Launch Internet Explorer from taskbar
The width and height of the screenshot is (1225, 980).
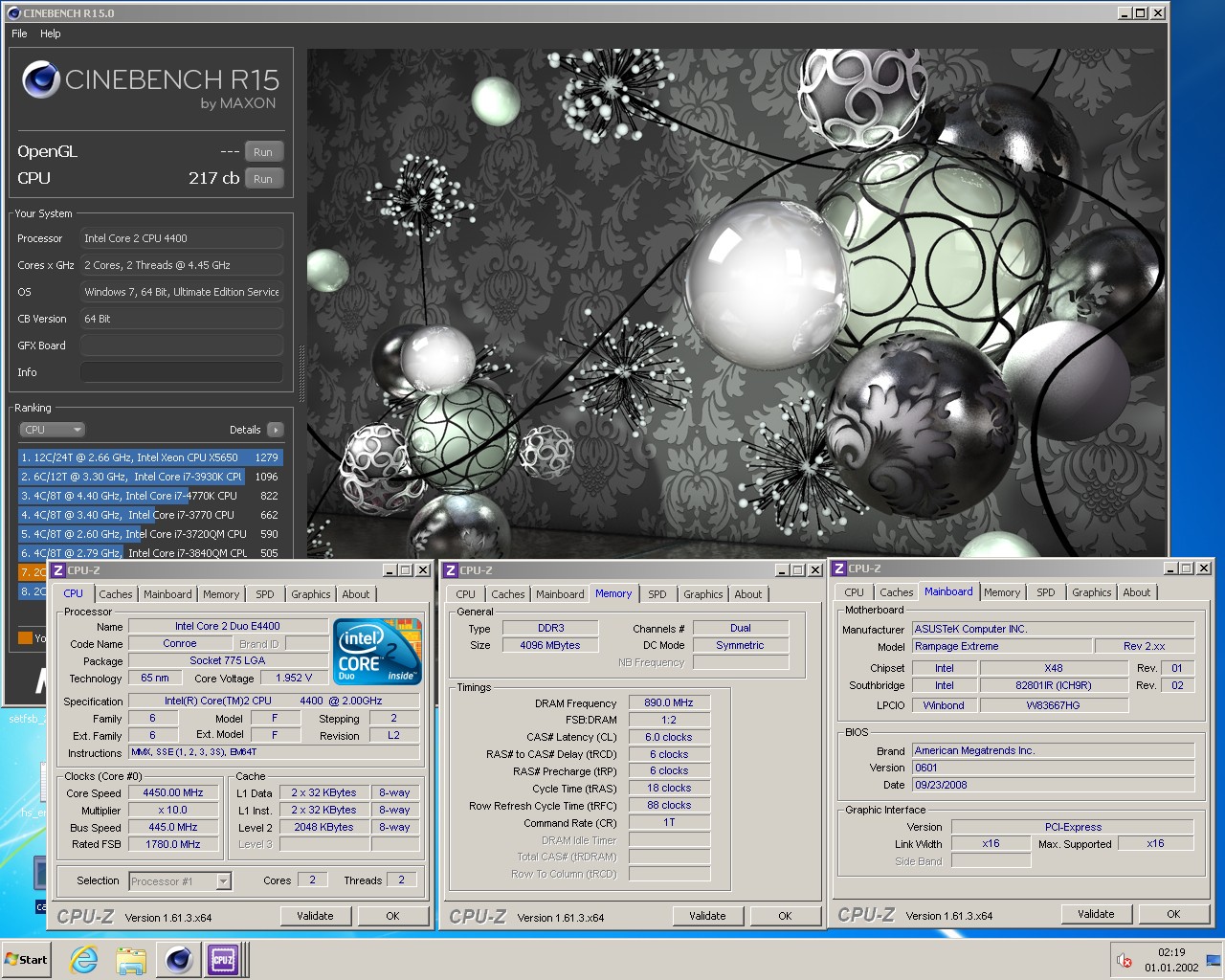coord(84,960)
